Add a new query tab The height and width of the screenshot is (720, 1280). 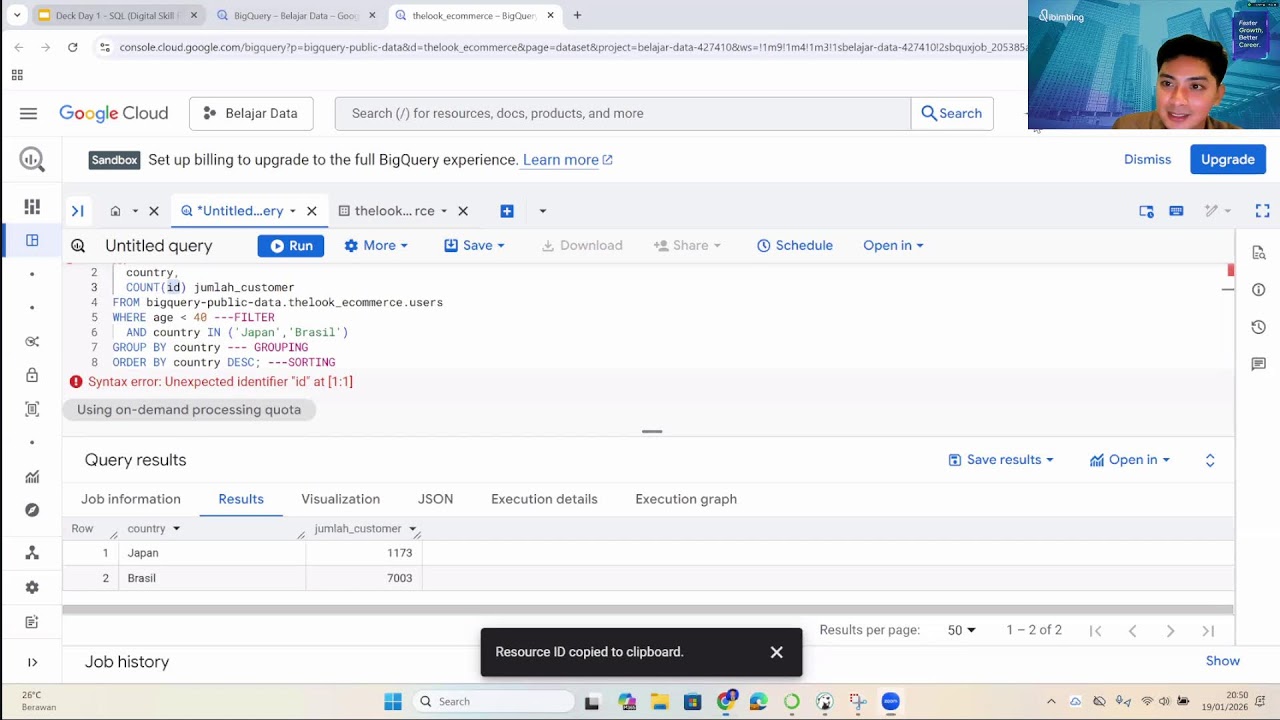[507, 211]
